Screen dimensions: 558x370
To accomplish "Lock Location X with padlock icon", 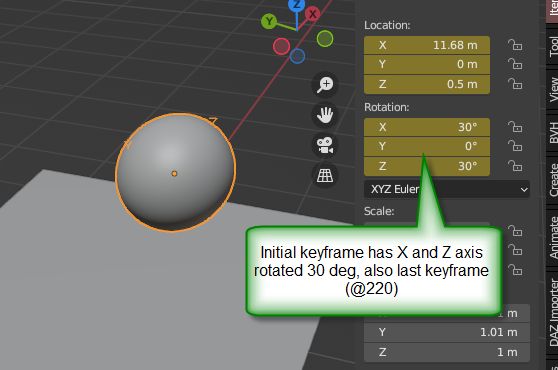I will [x=515, y=45].
